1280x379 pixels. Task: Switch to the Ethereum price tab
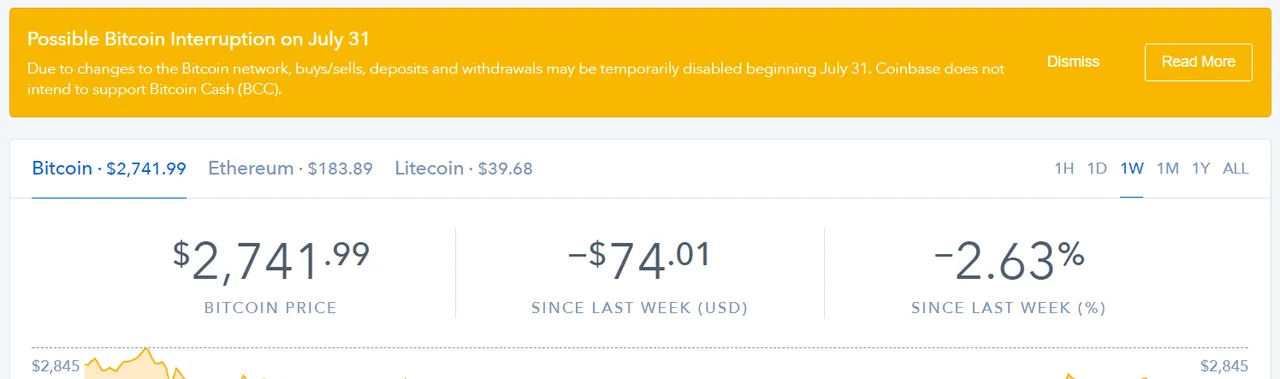290,168
